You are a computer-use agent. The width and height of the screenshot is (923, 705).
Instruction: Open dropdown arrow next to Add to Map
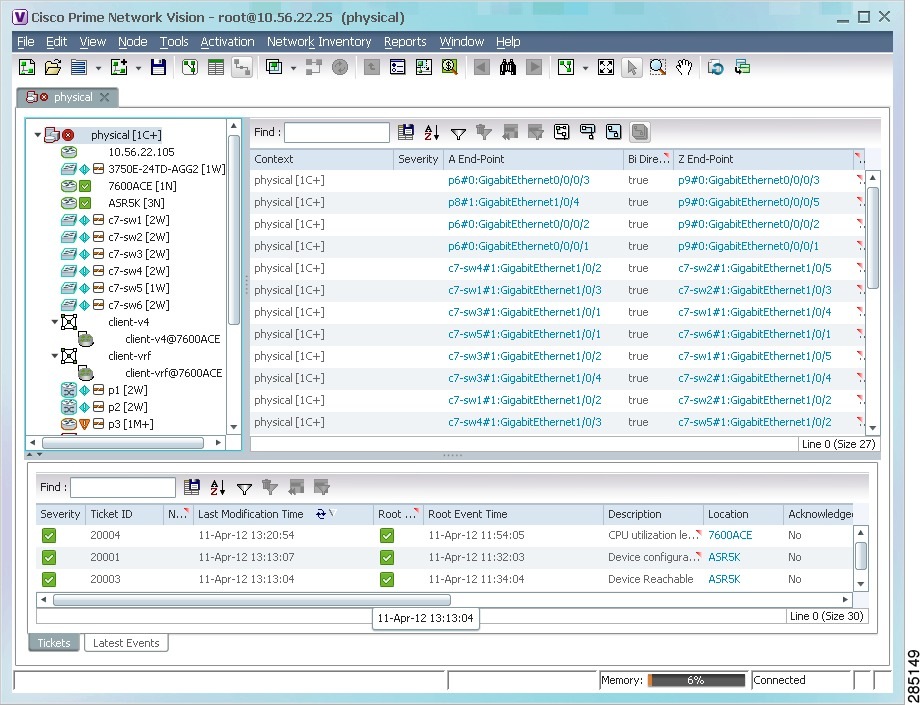tap(138, 68)
